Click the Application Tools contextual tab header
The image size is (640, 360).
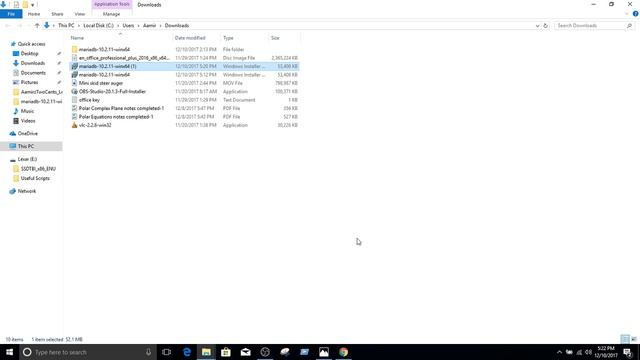pos(111,4)
